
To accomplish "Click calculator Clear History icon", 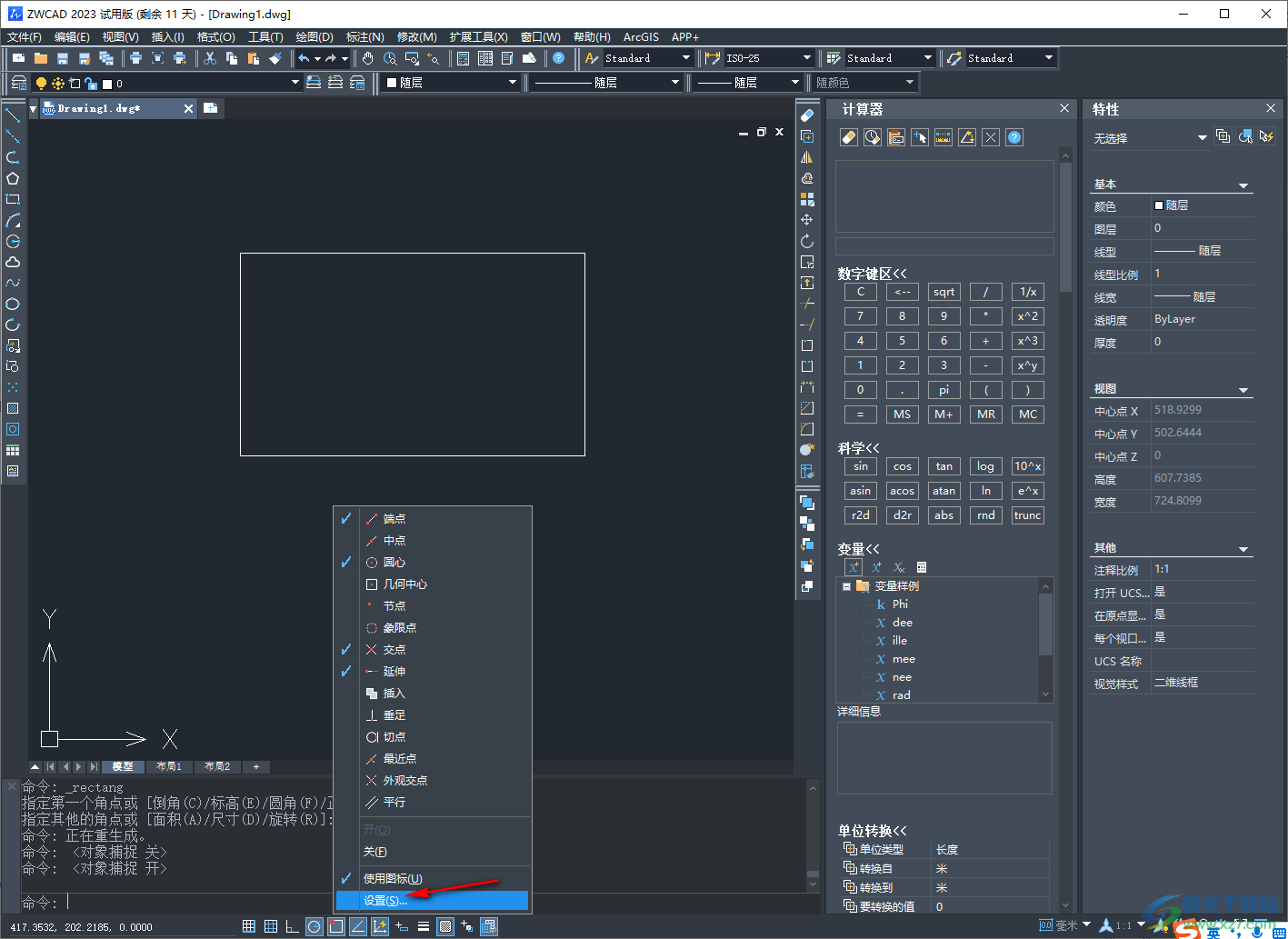I will pyautogui.click(x=873, y=137).
